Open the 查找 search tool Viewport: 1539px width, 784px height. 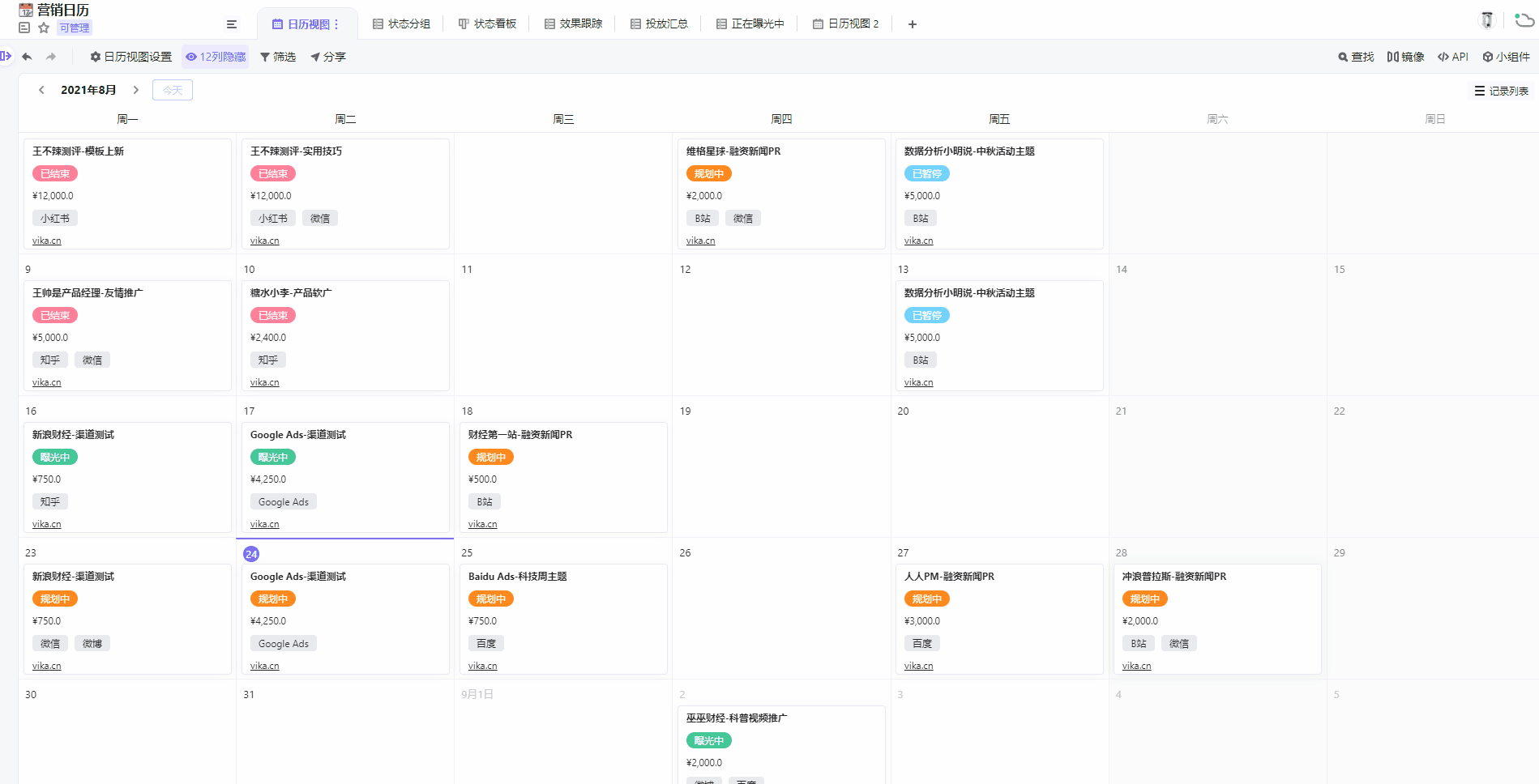[1356, 57]
